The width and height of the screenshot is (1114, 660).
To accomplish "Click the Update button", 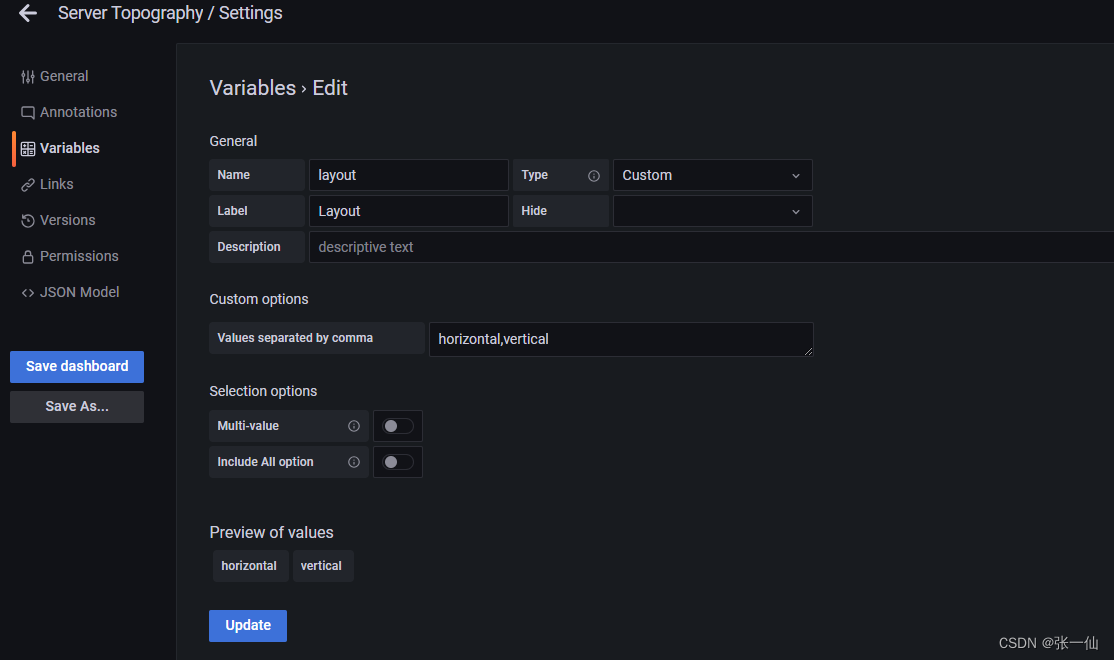I will 247,625.
